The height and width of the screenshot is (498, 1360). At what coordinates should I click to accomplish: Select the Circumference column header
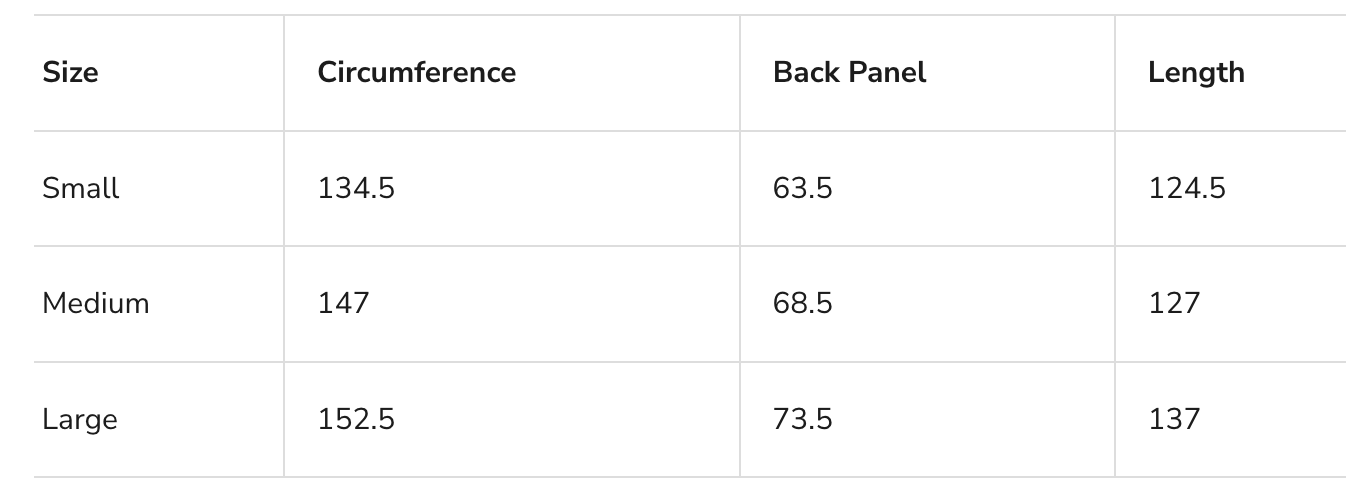pos(416,73)
